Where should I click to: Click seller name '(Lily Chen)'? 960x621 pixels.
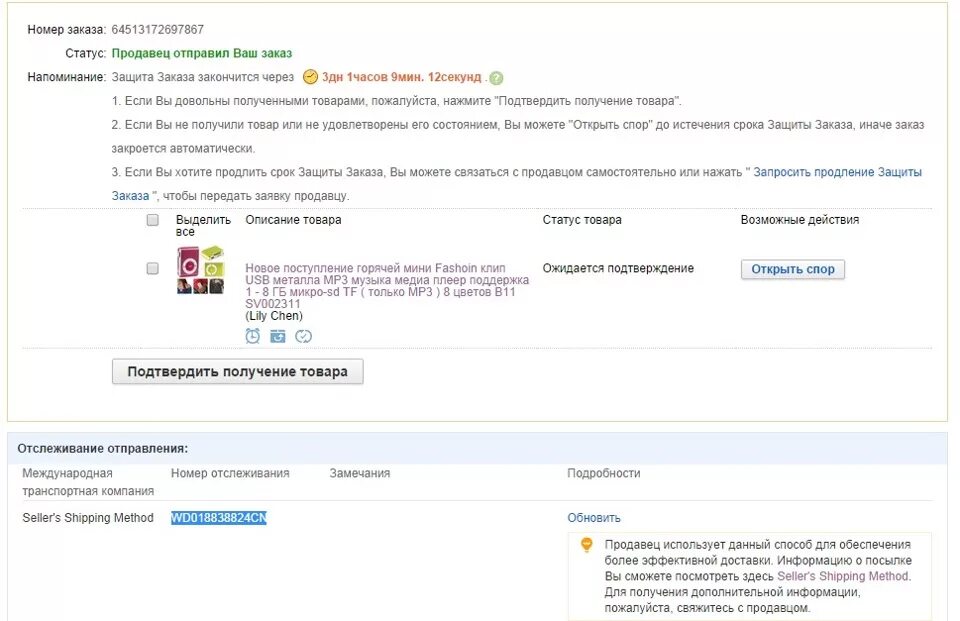click(x=274, y=316)
